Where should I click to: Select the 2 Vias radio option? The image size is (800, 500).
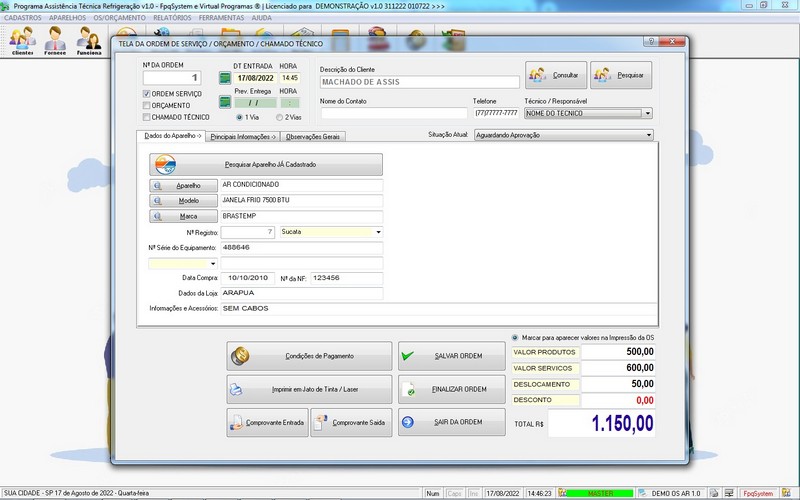[279, 117]
